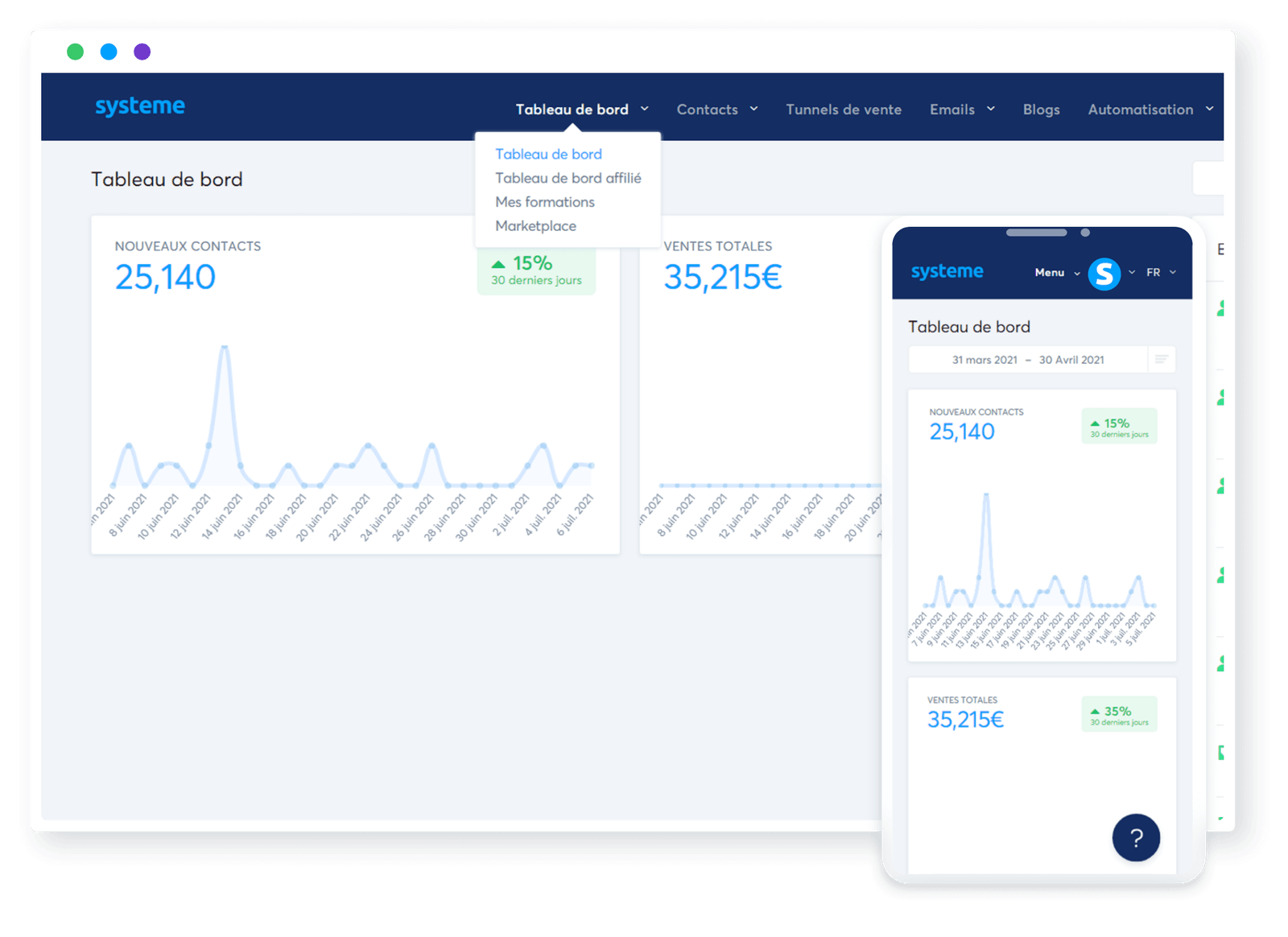This screenshot has width=1288, height=937.
Task: Click the systeme logo on the mobile mockup
Action: (946, 271)
